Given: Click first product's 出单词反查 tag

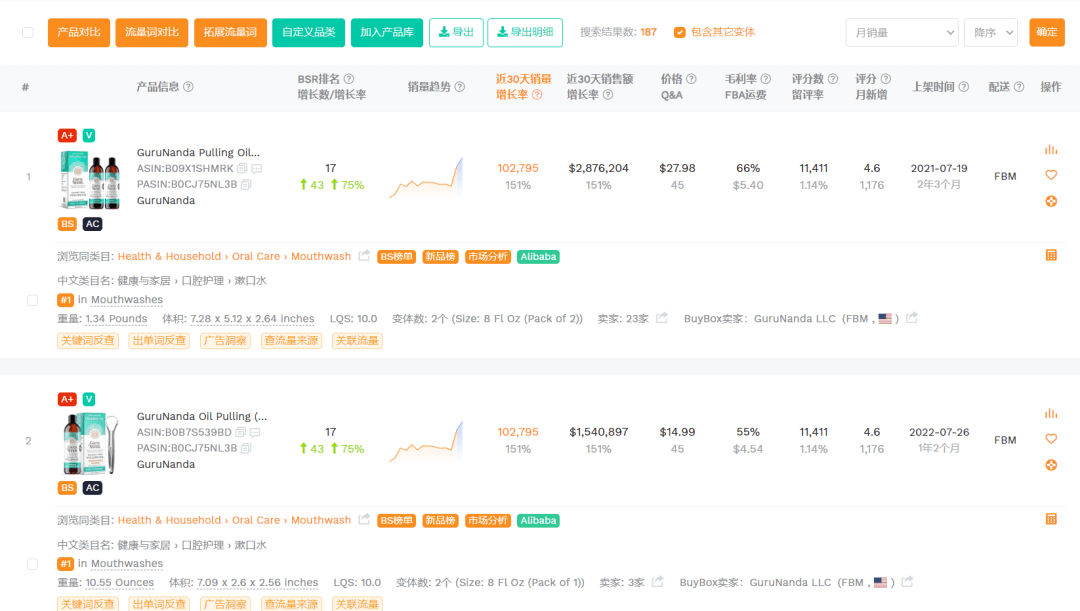Looking at the screenshot, I should [x=159, y=340].
